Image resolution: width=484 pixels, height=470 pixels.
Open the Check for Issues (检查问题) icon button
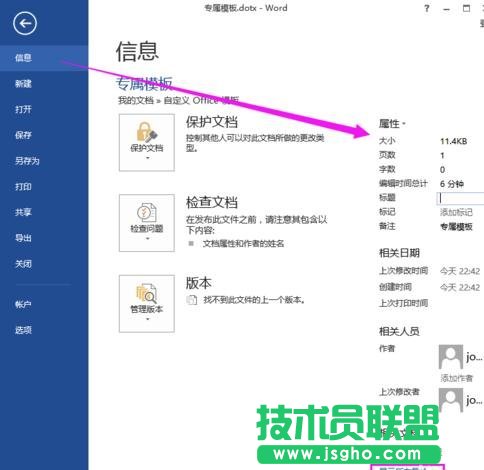point(147,223)
